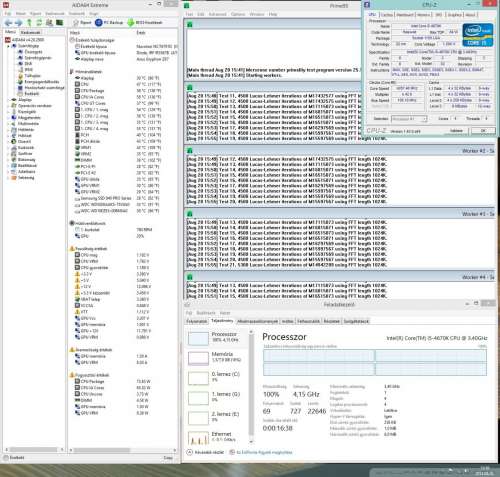
Task: Select DirectX in the AIDA64 tree
Action: coord(24,142)
